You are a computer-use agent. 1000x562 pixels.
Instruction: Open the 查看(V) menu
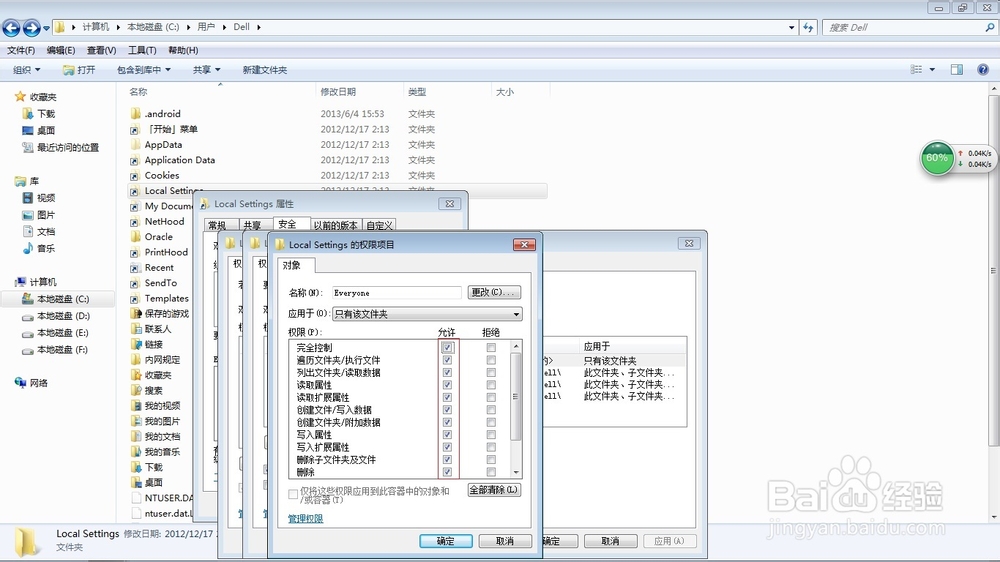tap(101, 50)
